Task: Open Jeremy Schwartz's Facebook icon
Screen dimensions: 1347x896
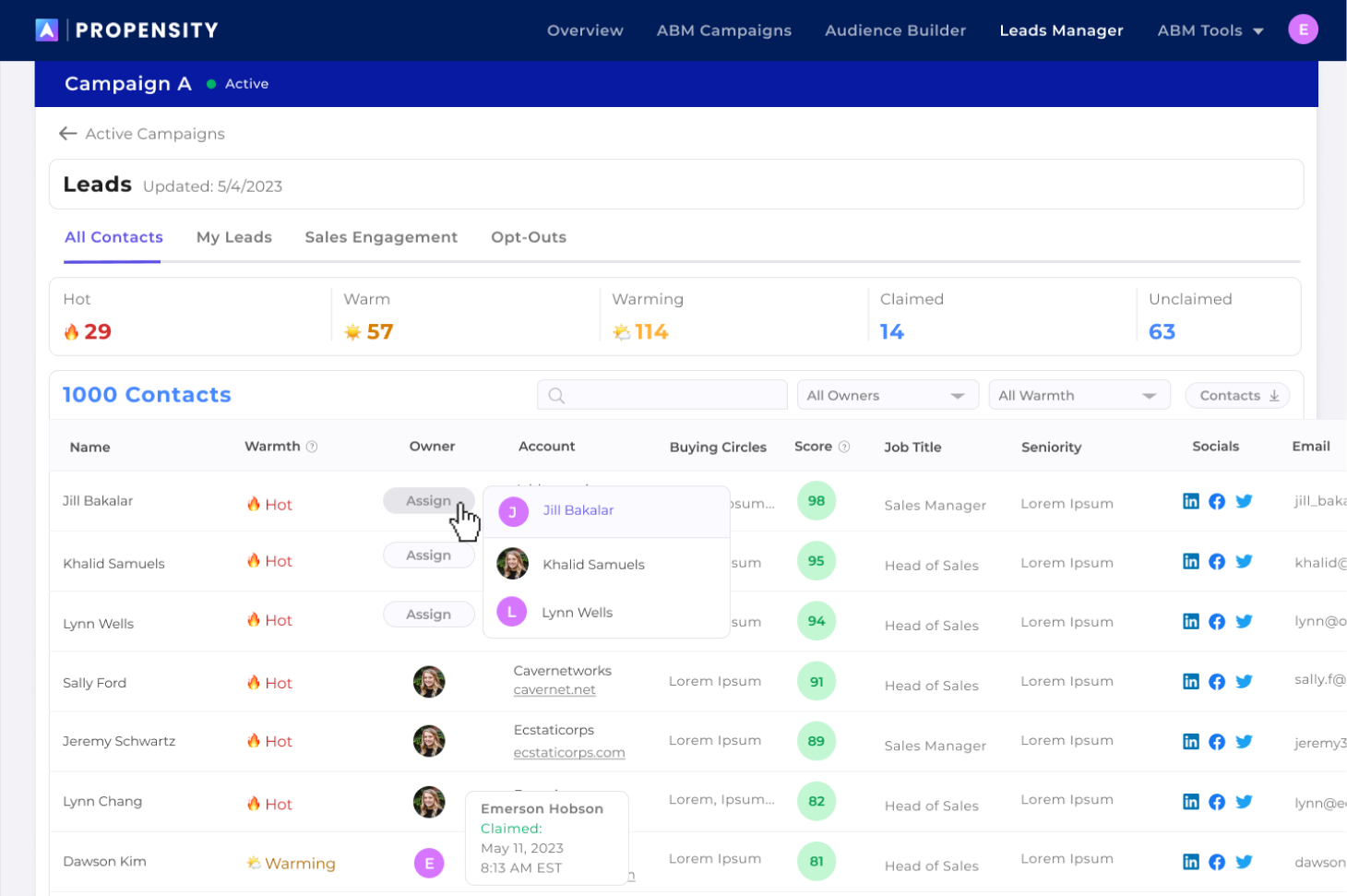Action: [1217, 741]
